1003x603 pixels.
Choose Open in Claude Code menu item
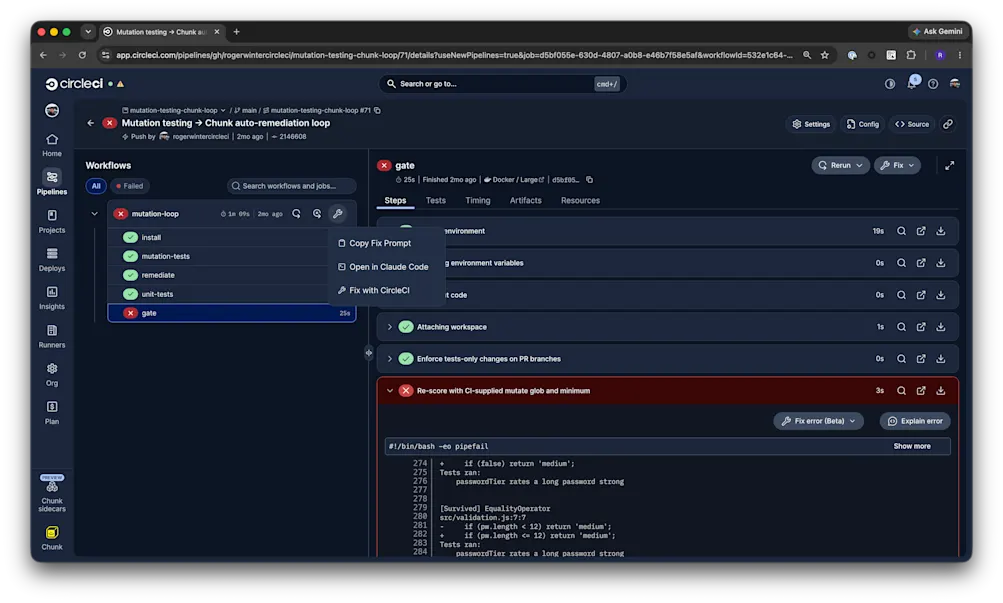click(383, 267)
